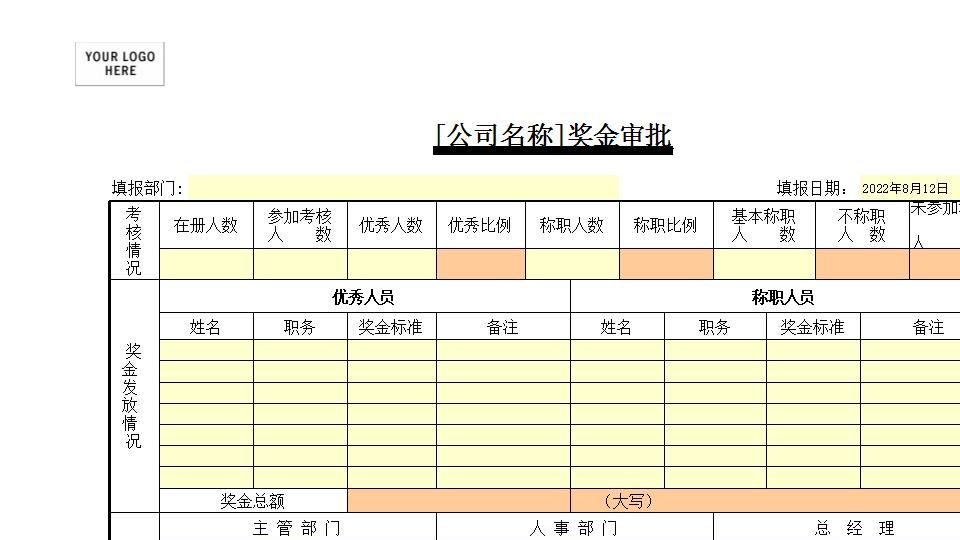Click the 考核情况 row header
The height and width of the screenshot is (540, 960).
(134, 241)
